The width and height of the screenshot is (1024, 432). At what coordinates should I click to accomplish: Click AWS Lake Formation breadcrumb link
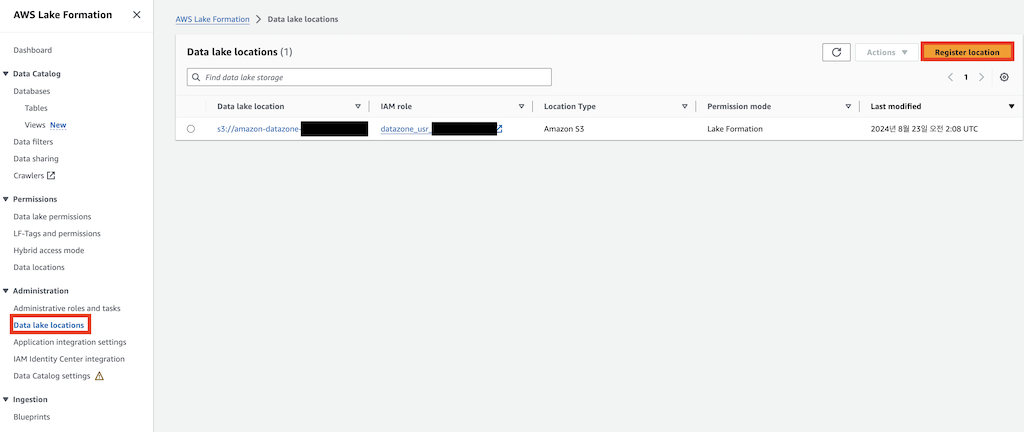pyautogui.click(x=212, y=20)
